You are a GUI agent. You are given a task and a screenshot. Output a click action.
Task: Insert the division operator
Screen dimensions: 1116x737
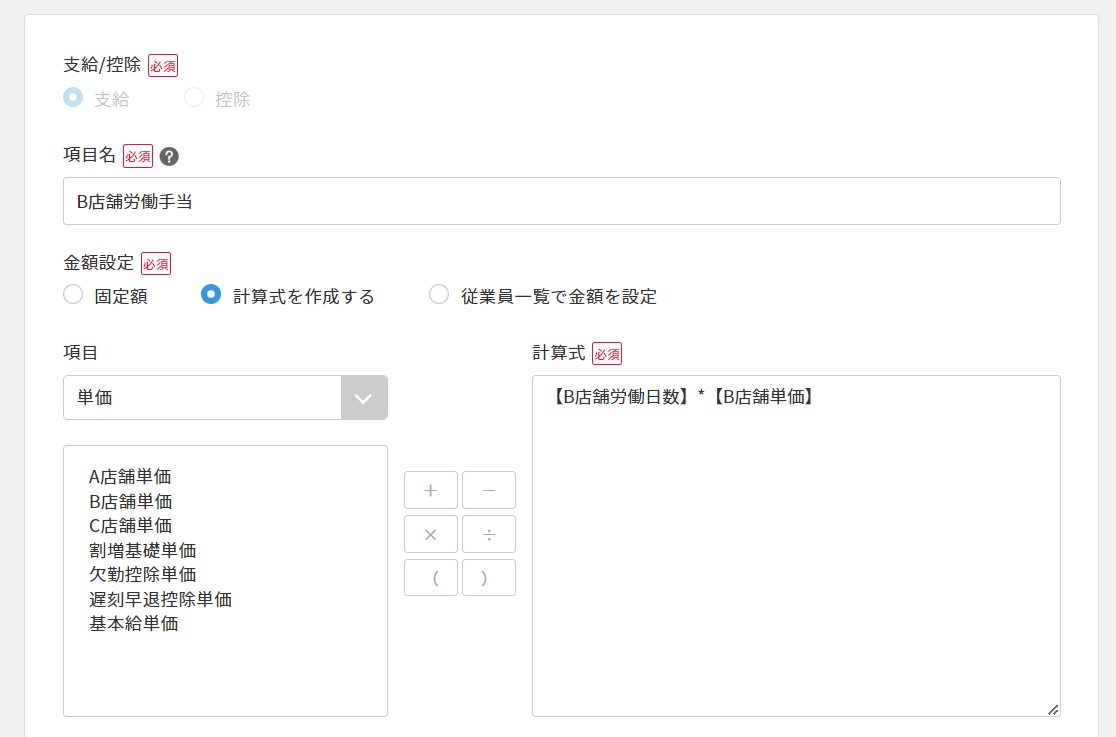pos(489,534)
